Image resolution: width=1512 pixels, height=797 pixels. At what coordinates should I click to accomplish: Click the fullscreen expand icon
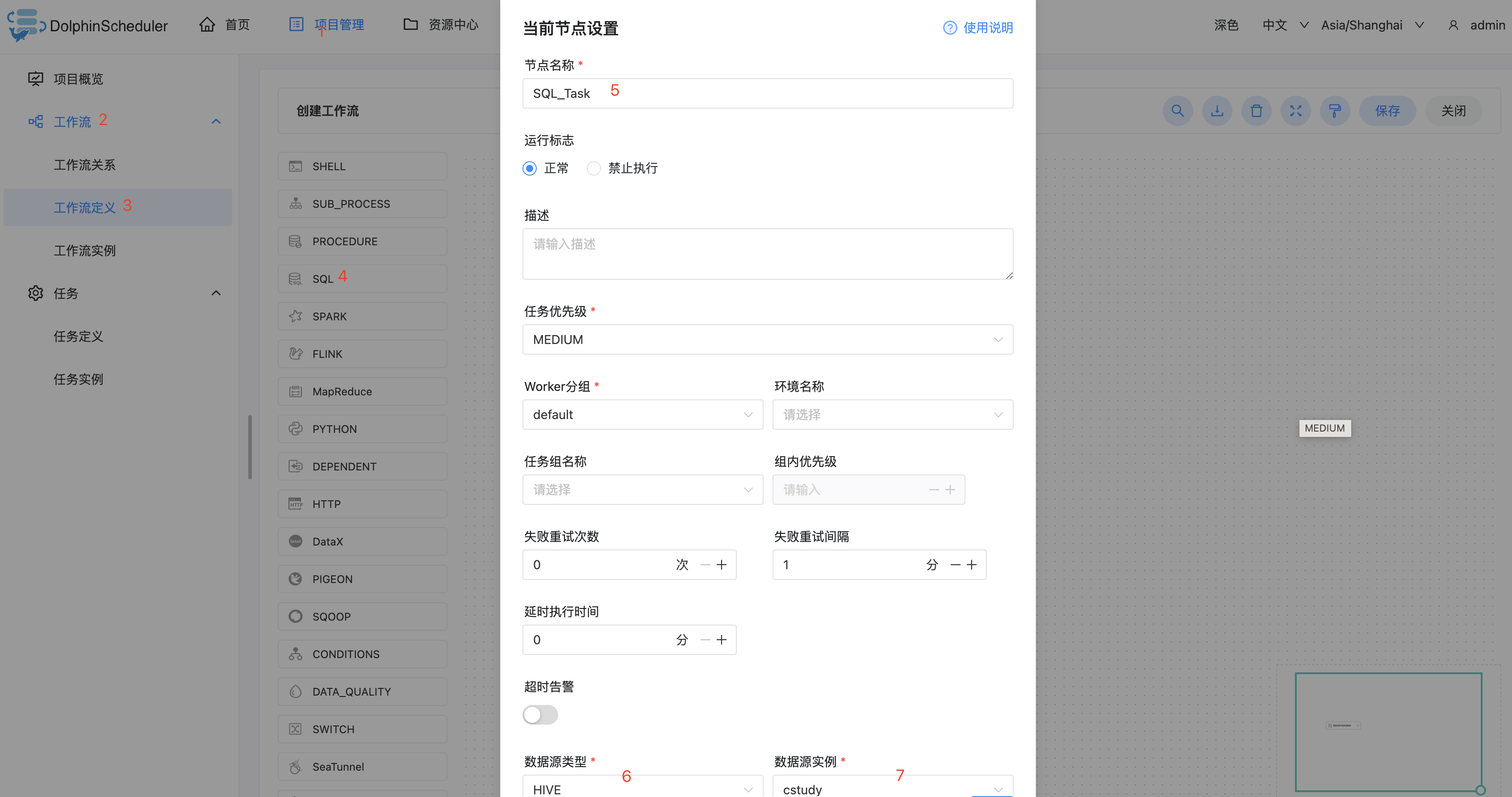(x=1295, y=110)
